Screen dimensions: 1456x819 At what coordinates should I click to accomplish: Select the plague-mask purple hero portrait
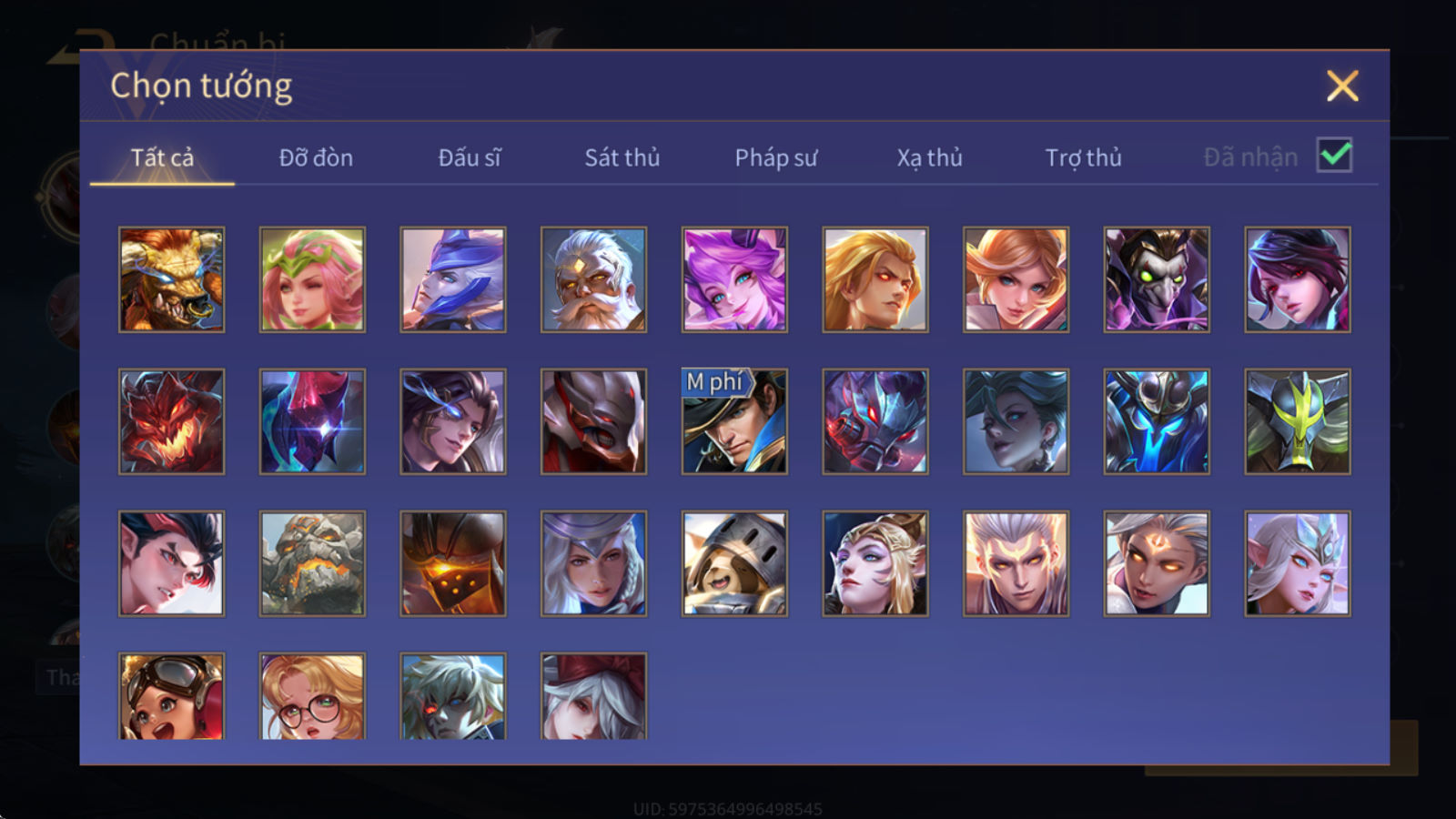(x=1157, y=279)
